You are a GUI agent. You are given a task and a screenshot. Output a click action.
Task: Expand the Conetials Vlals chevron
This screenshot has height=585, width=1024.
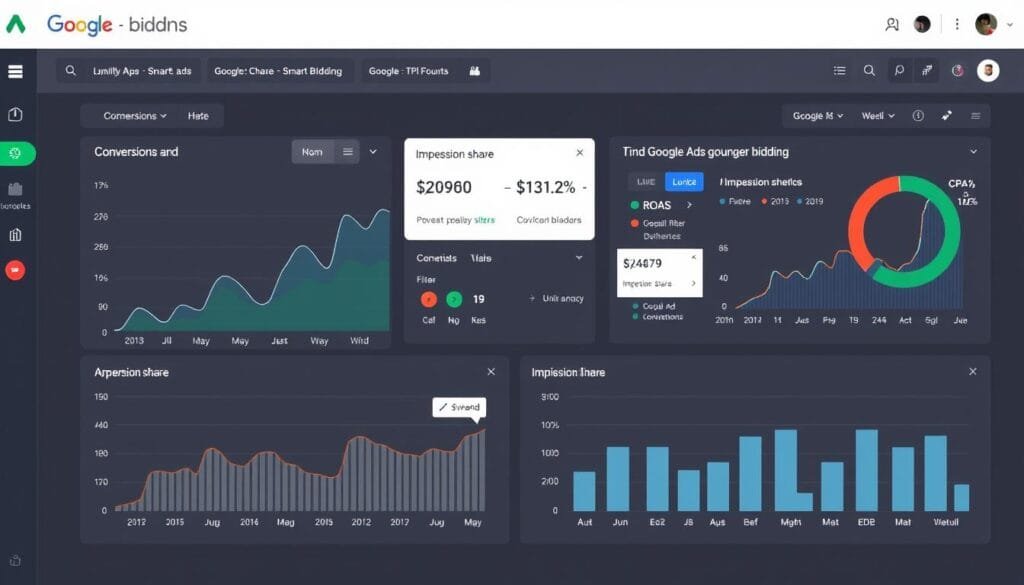coord(578,257)
